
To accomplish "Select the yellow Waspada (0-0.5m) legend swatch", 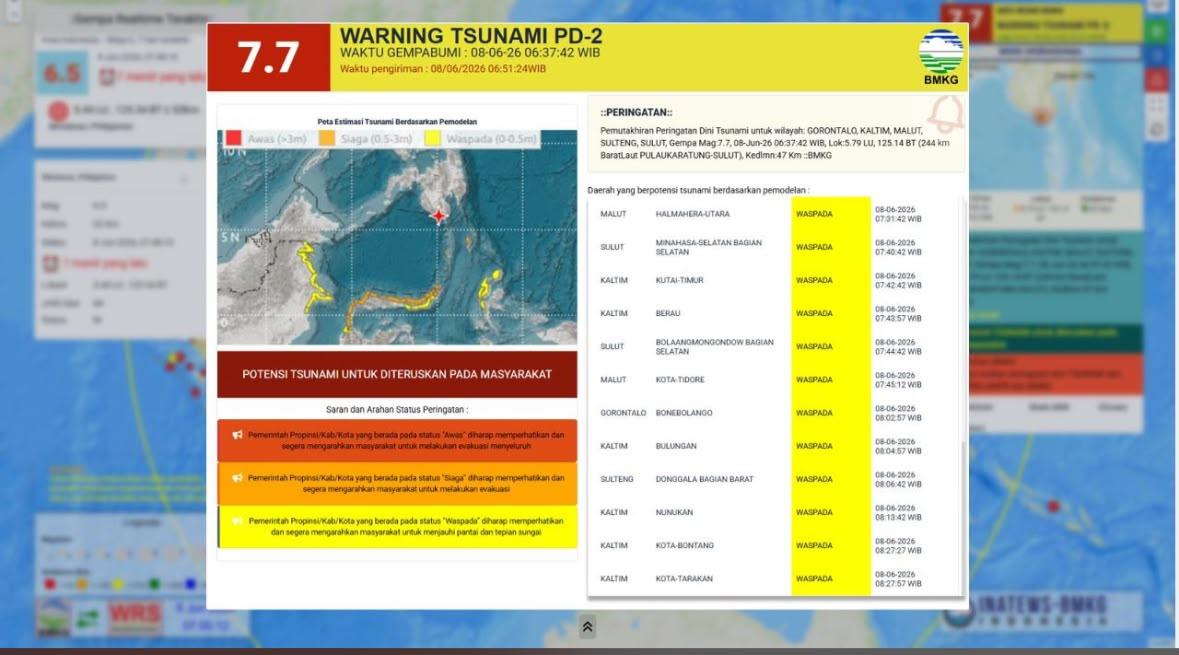I will [x=432, y=138].
